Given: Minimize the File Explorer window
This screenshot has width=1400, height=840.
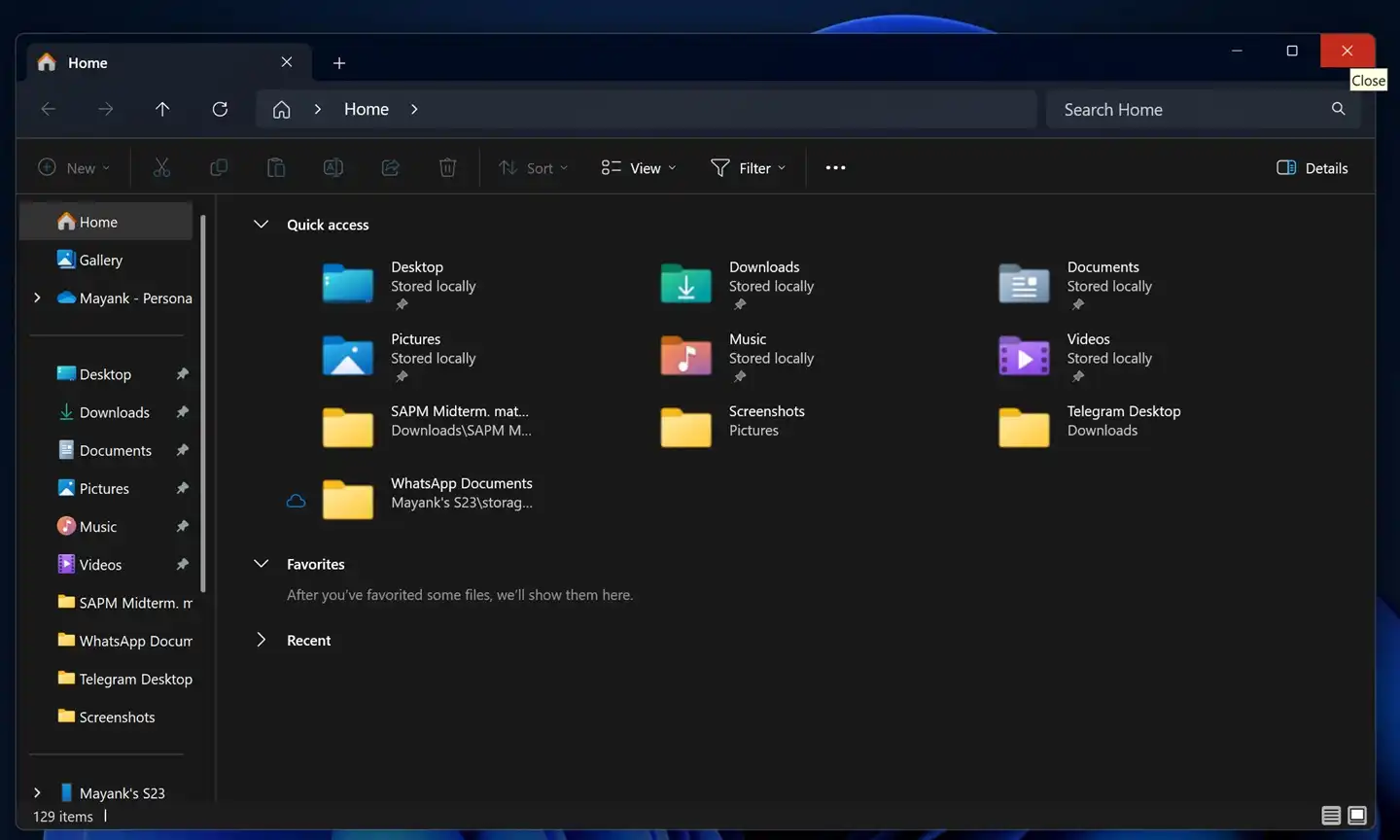Looking at the screenshot, I should pyautogui.click(x=1237, y=51).
